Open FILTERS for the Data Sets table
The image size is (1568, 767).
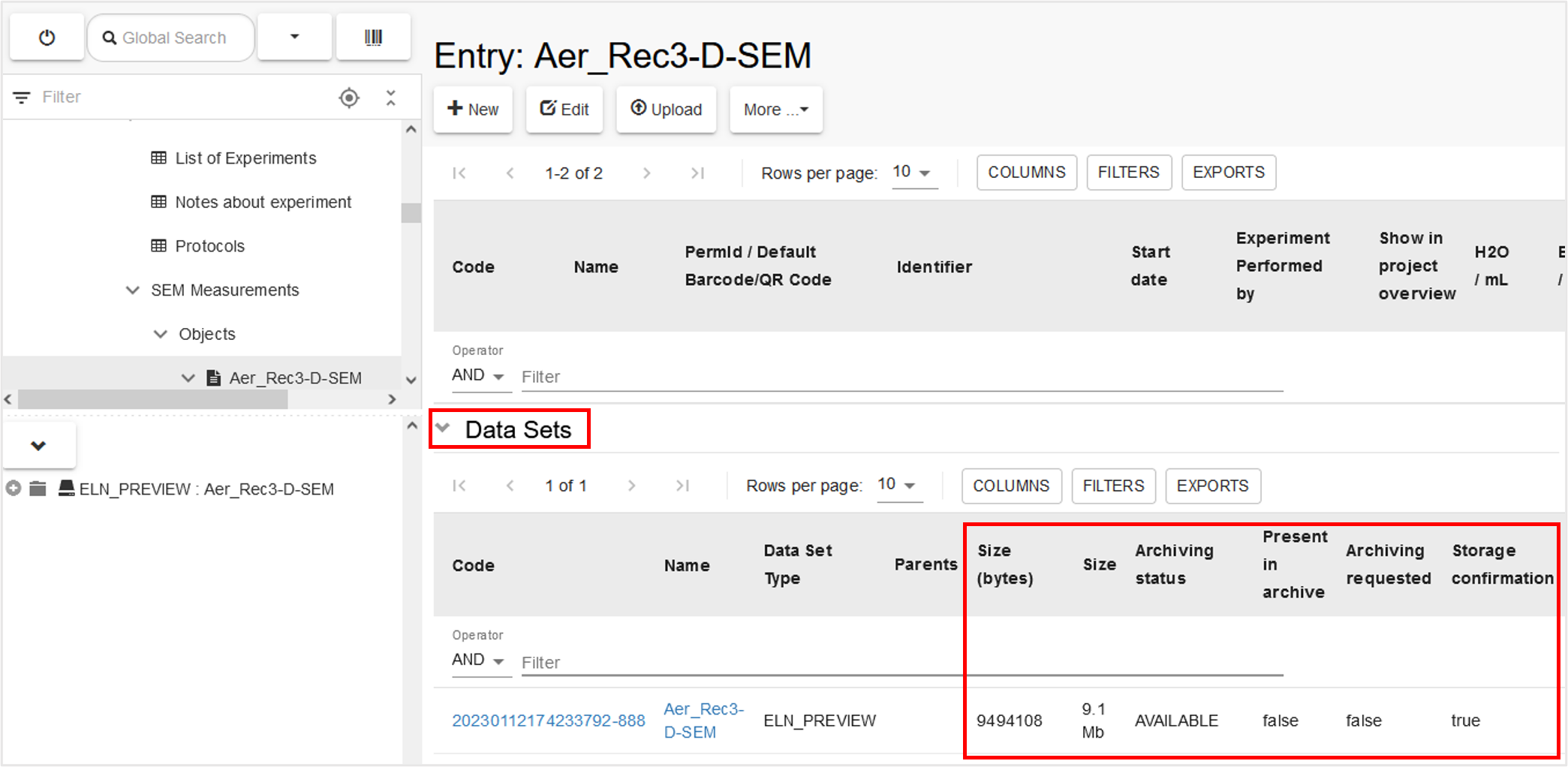click(x=1113, y=486)
